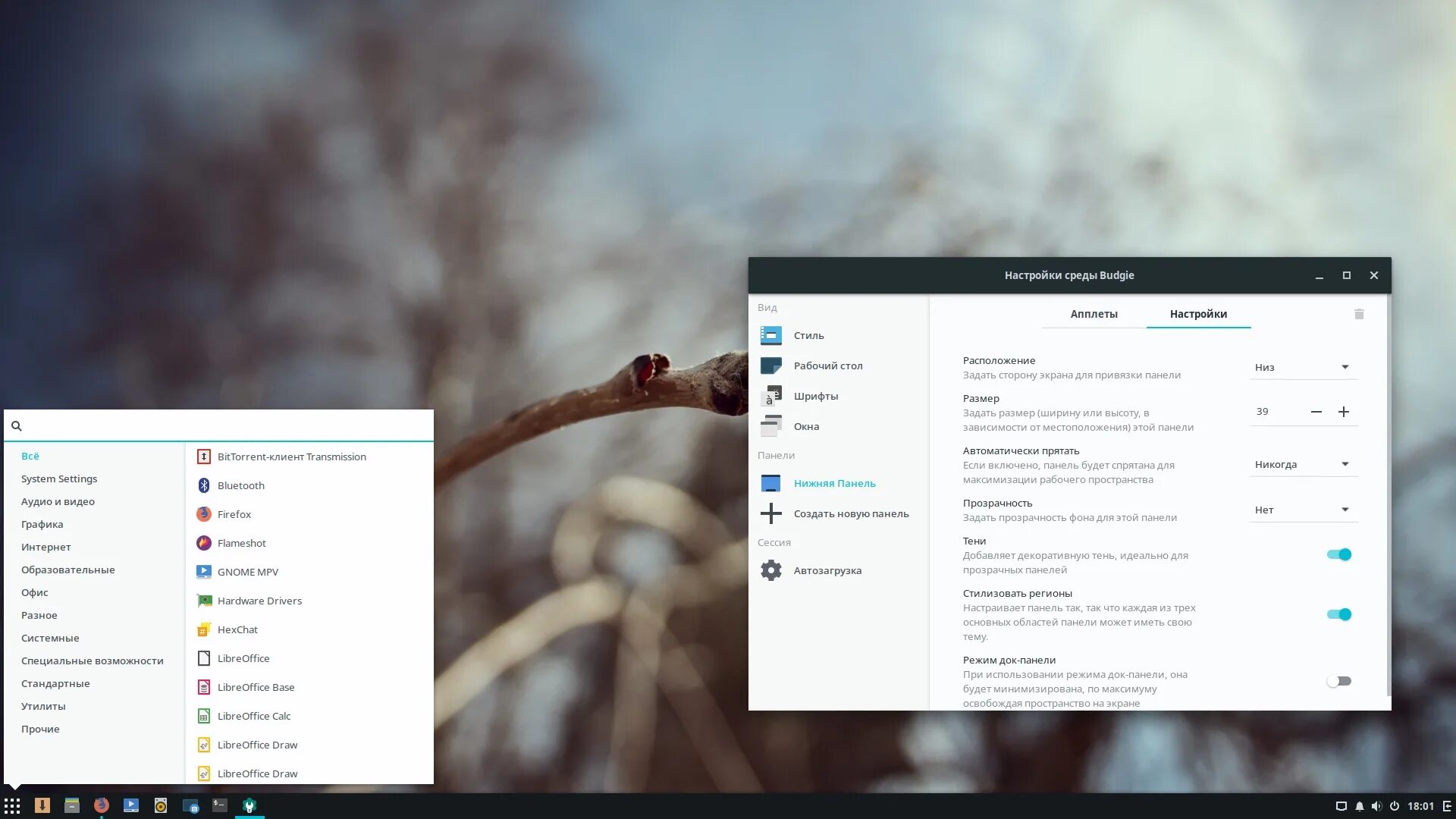The width and height of the screenshot is (1456, 819).
Task: Click Системные (System Settings) category
Action: pos(49,637)
